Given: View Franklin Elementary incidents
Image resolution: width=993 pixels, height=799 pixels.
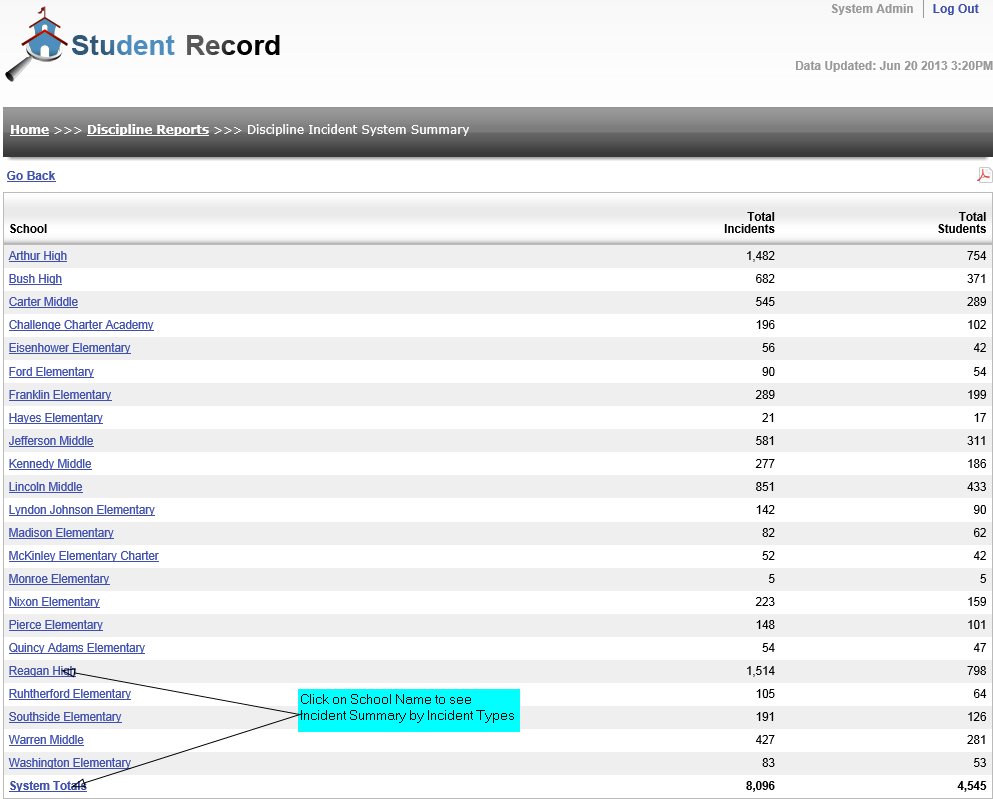Looking at the screenshot, I should 60,394.
